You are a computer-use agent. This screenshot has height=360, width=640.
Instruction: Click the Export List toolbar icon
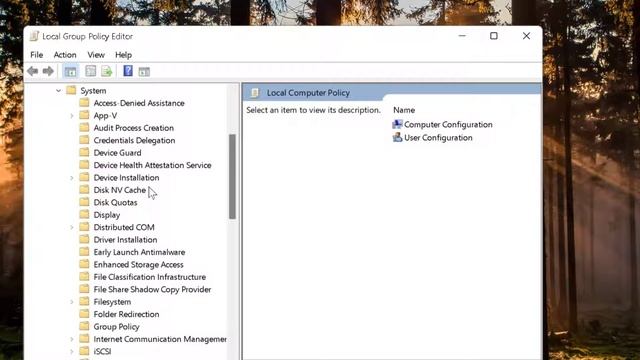pos(107,71)
